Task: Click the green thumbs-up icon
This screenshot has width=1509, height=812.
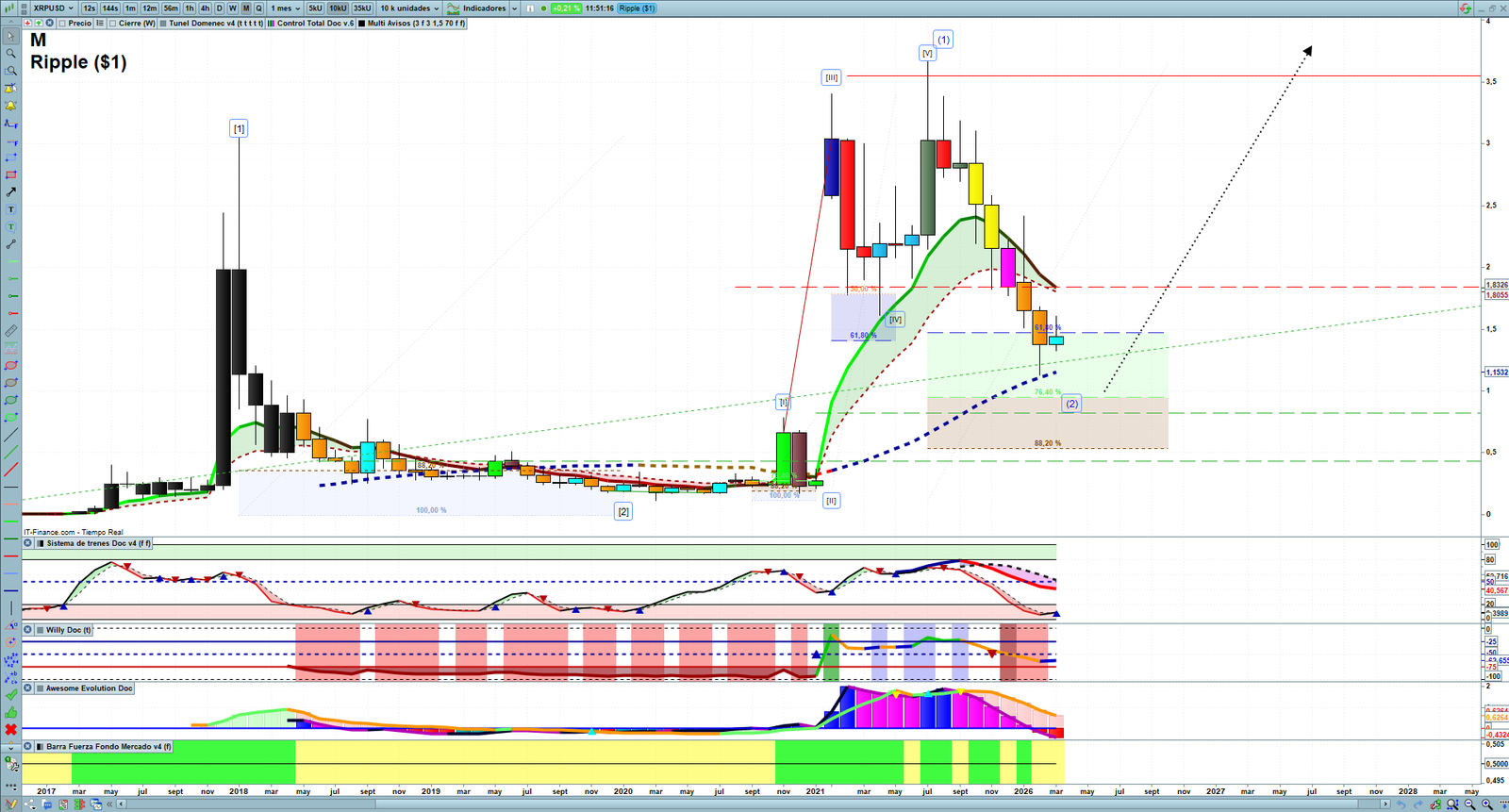Action: tap(10, 712)
